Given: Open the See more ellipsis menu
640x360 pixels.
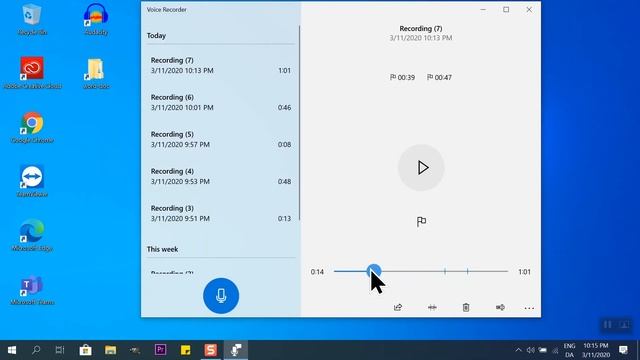Looking at the screenshot, I should [529, 308].
